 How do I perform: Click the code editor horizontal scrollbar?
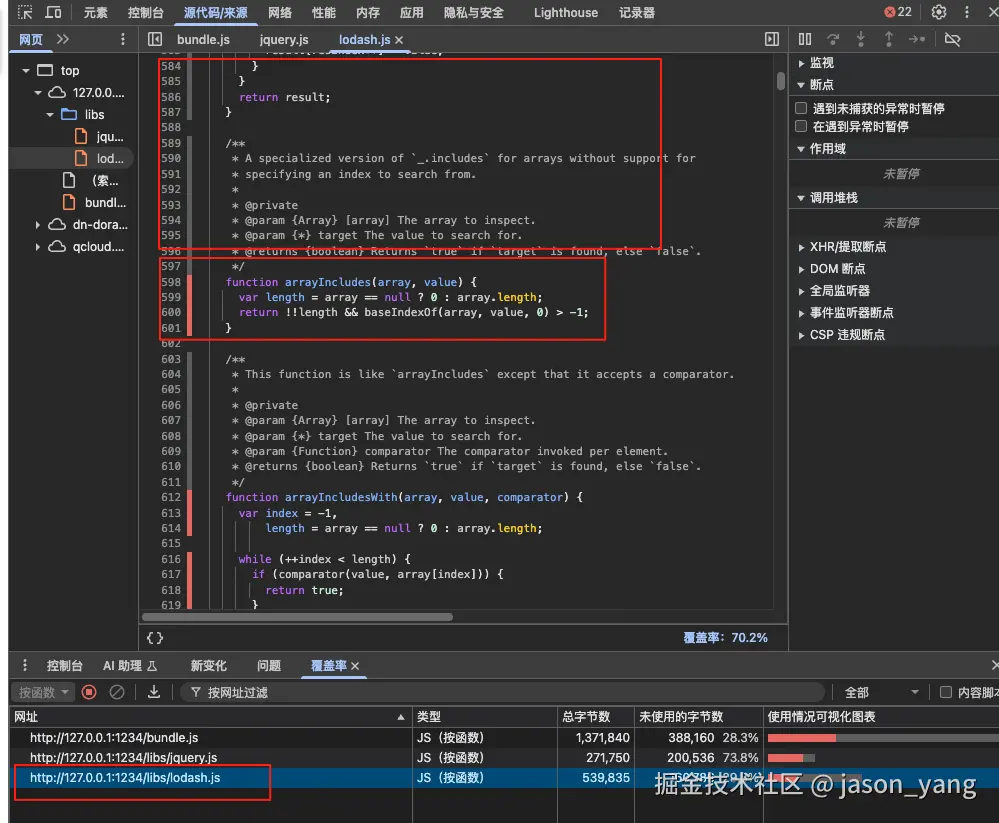pos(297,617)
